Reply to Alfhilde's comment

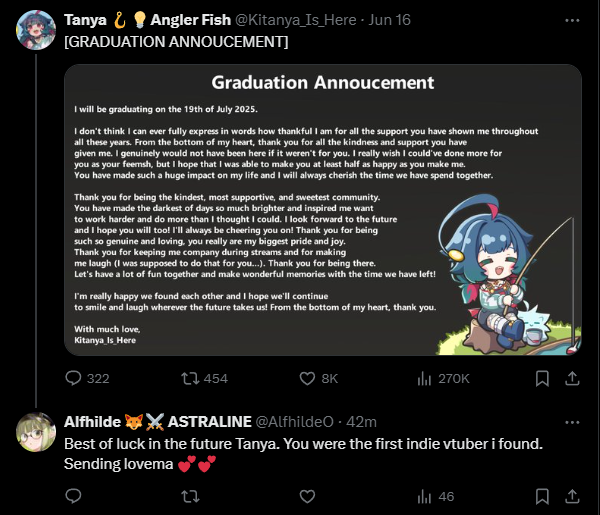[x=73, y=496]
